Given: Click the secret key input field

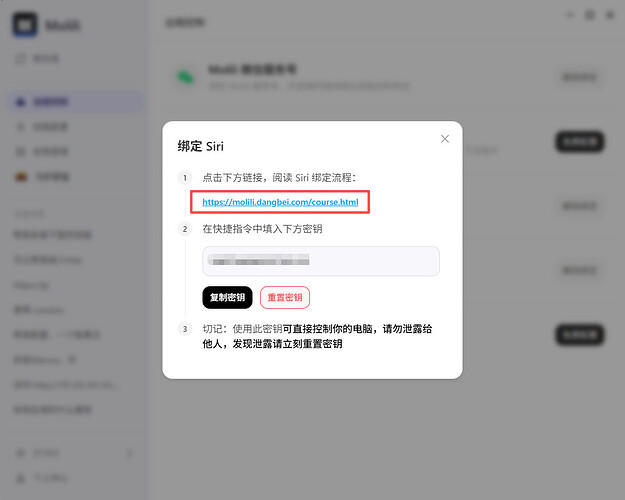Looking at the screenshot, I should 321,261.
